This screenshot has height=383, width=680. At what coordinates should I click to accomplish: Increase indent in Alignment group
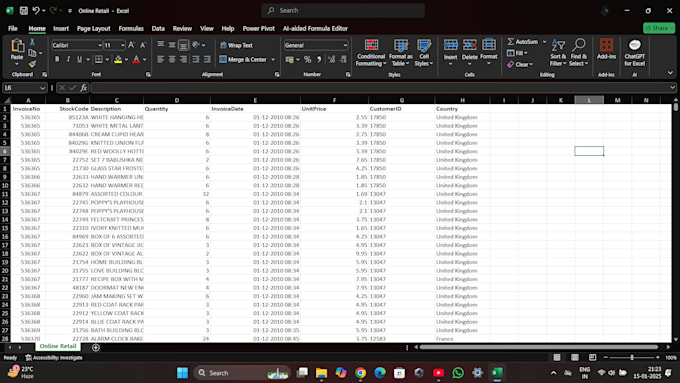[207, 59]
